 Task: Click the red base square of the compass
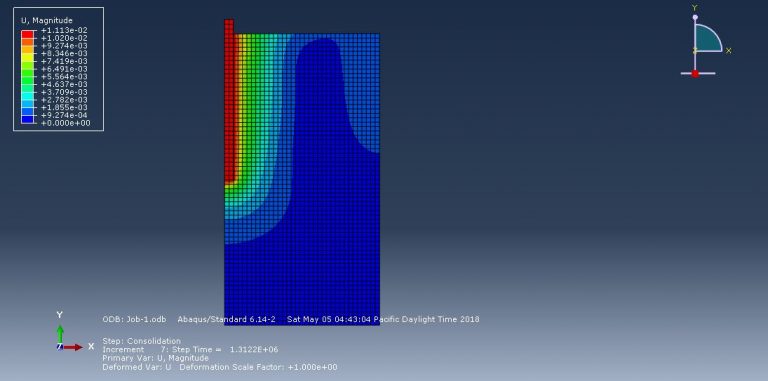click(695, 74)
